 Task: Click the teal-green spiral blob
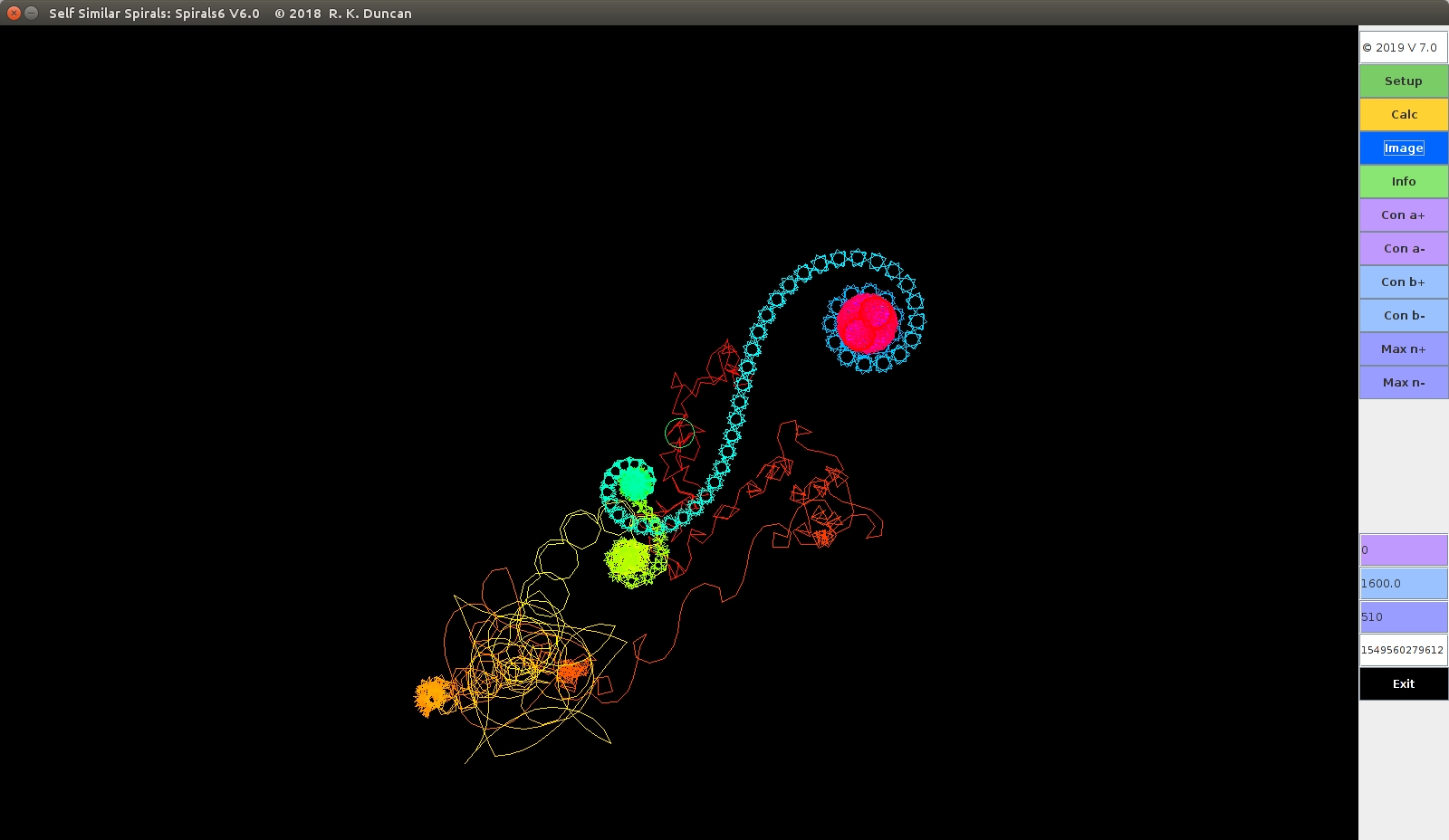[636, 482]
